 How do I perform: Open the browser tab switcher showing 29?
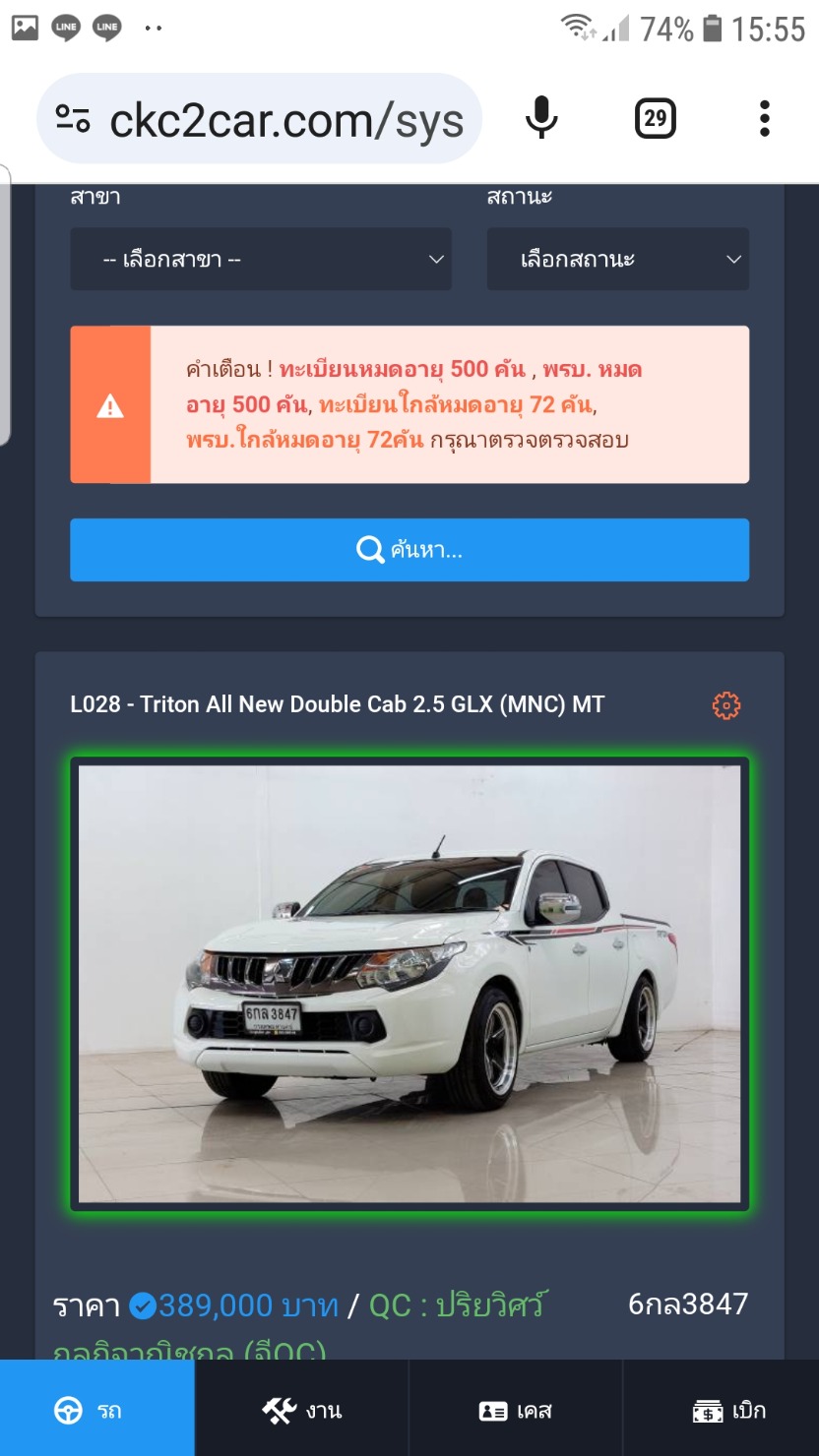655,119
